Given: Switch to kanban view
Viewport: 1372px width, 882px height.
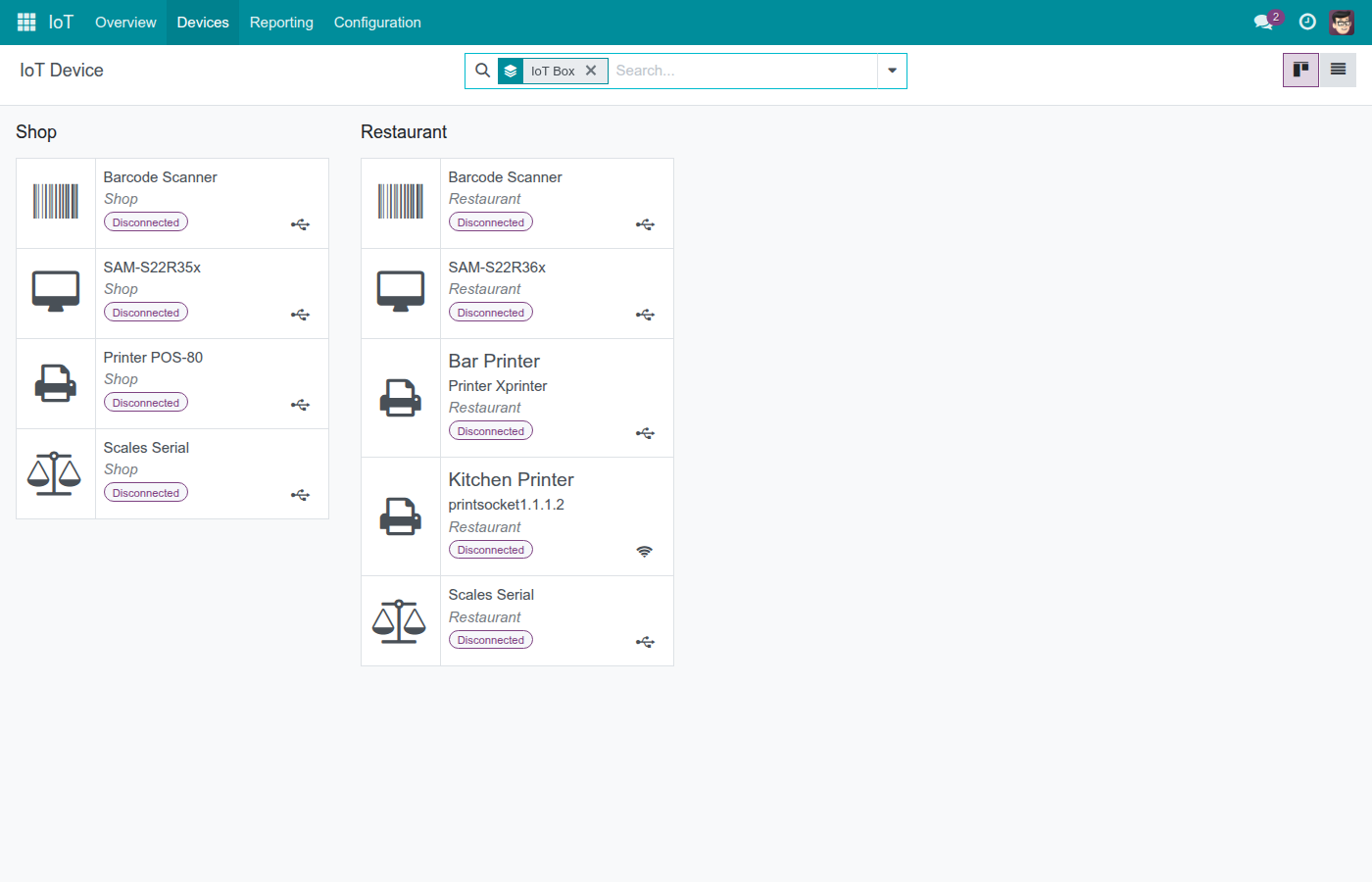Looking at the screenshot, I should pyautogui.click(x=1300, y=70).
